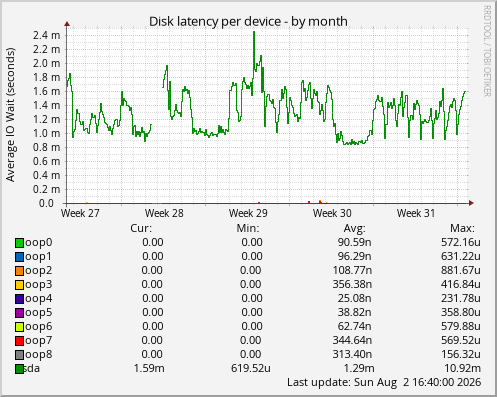Click oop5 average value 38.82n
Viewport: 497px width, 397px height.
[355, 312]
